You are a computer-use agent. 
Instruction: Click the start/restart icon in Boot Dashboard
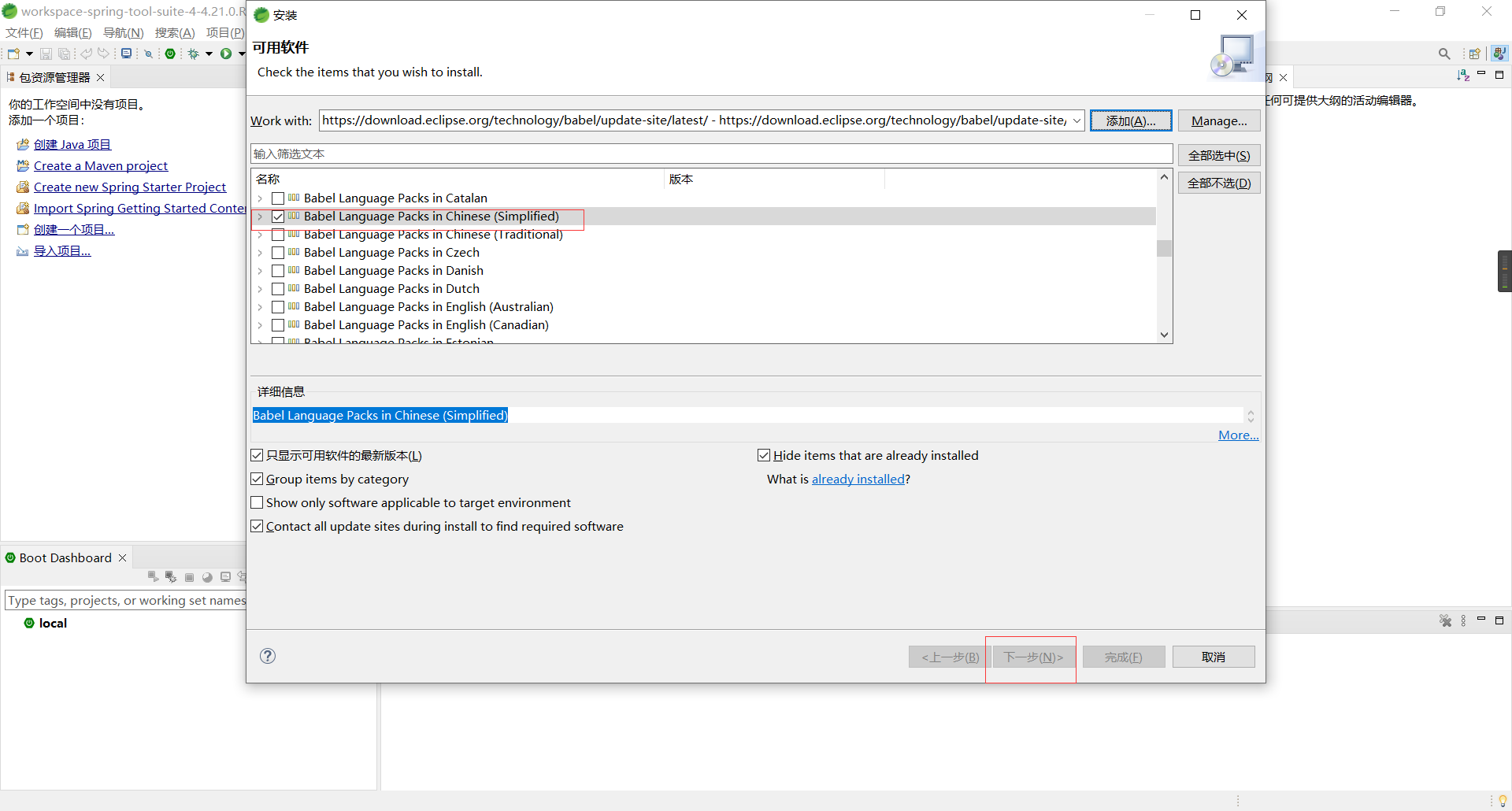[153, 577]
